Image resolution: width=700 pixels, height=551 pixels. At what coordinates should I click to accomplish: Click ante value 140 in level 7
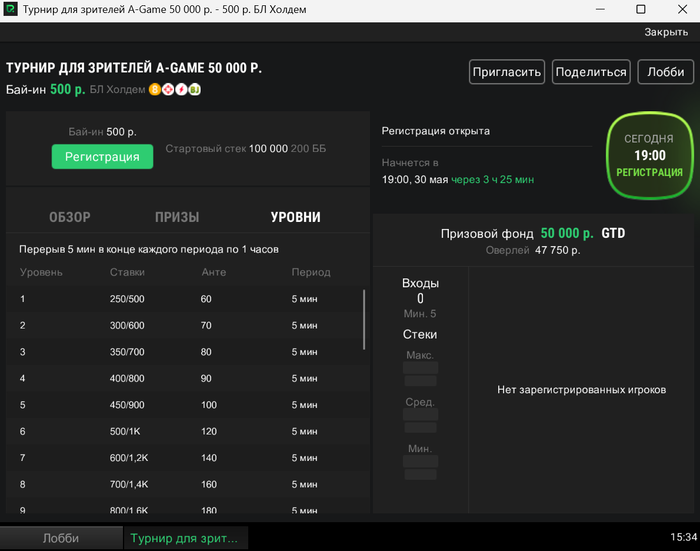208,458
